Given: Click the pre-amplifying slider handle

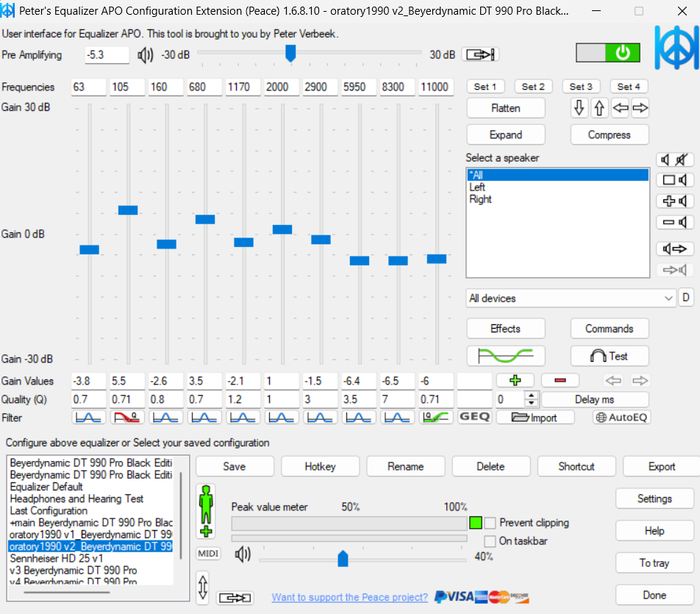Looking at the screenshot, I should click(x=291, y=53).
